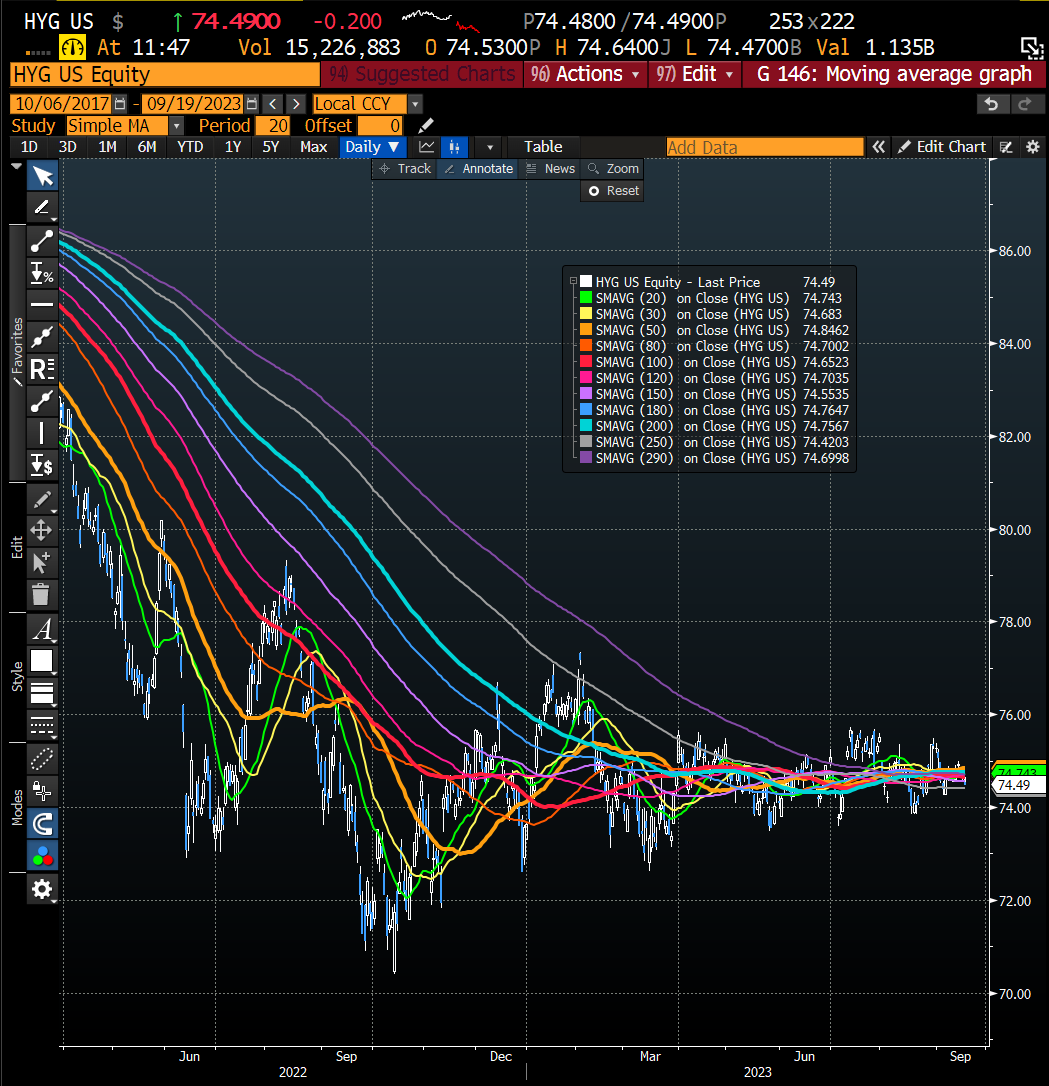Viewport: 1049px width, 1086px height.
Task: Click the SMAVG (200) cyan legend swatch
Action: pyautogui.click(x=586, y=426)
